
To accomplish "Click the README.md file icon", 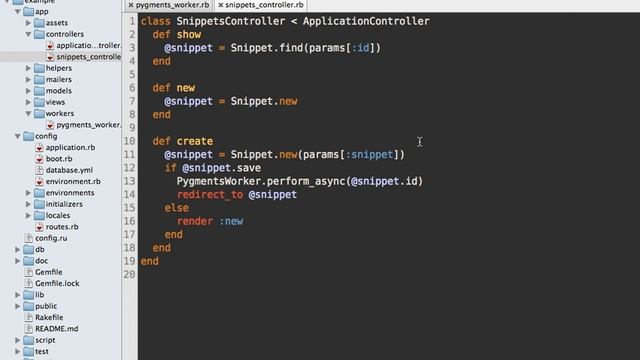I will pyautogui.click(x=29, y=329).
